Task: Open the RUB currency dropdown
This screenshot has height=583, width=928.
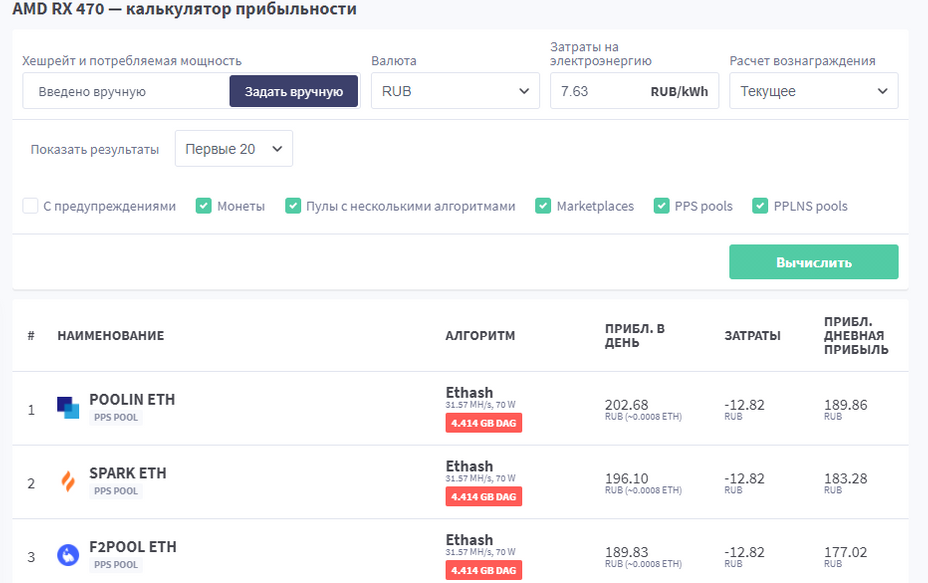Action: 455,91
